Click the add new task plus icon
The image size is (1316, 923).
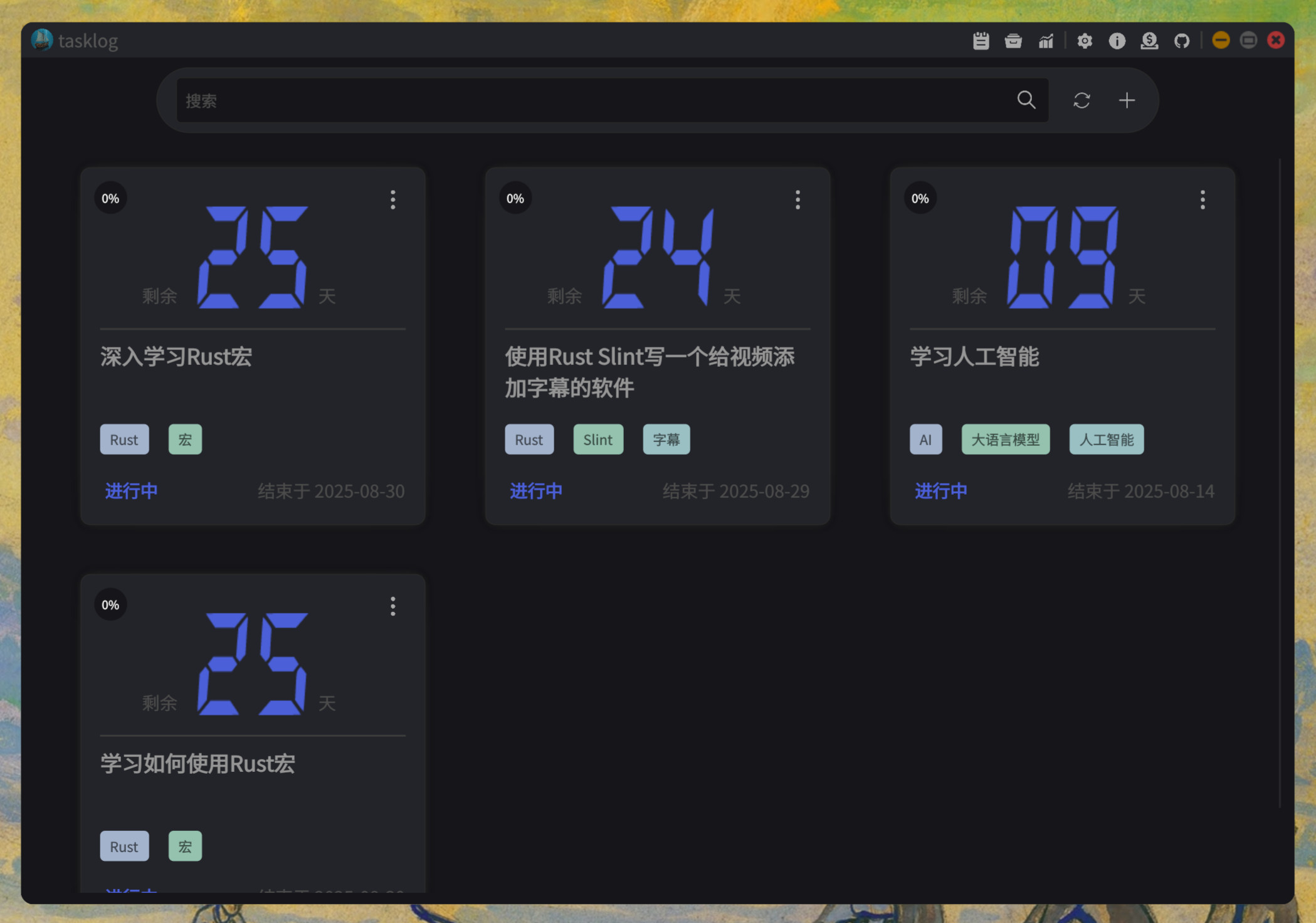pyautogui.click(x=1127, y=100)
